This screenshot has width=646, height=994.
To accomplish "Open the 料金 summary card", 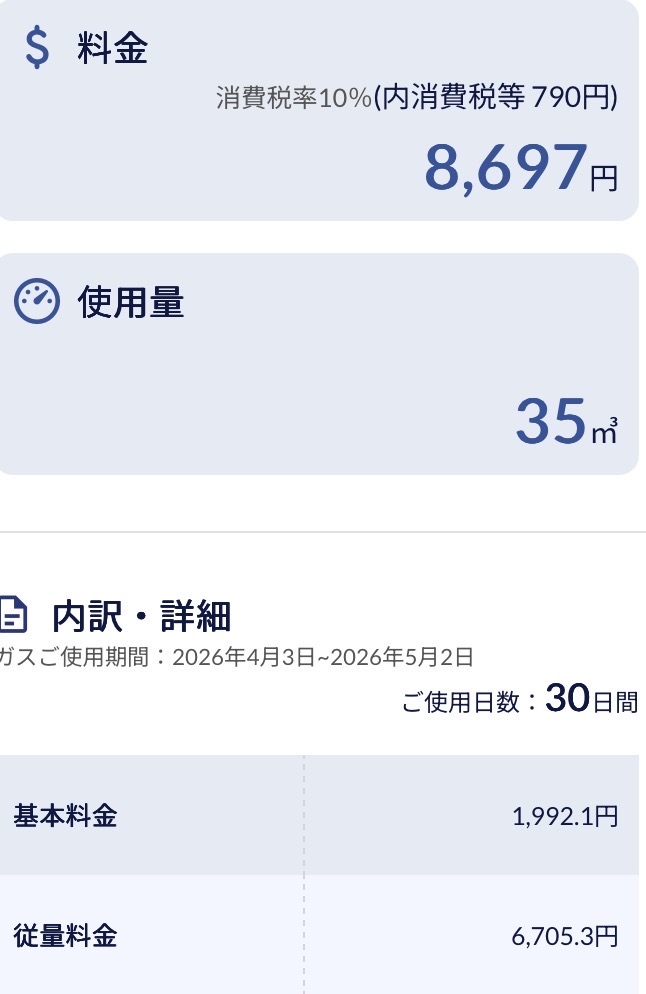I will pos(319,110).
